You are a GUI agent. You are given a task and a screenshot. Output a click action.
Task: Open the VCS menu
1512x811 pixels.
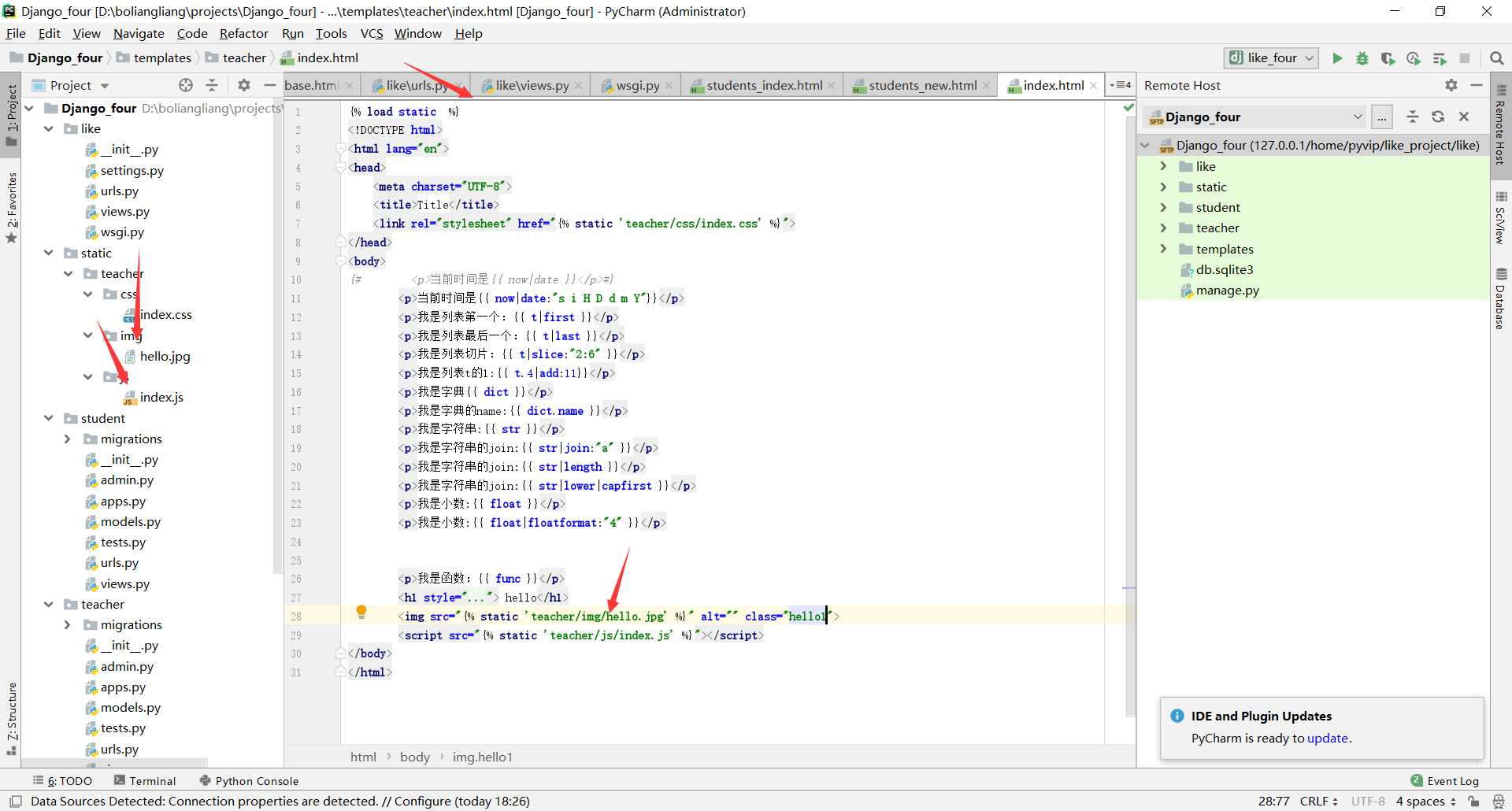[x=371, y=33]
